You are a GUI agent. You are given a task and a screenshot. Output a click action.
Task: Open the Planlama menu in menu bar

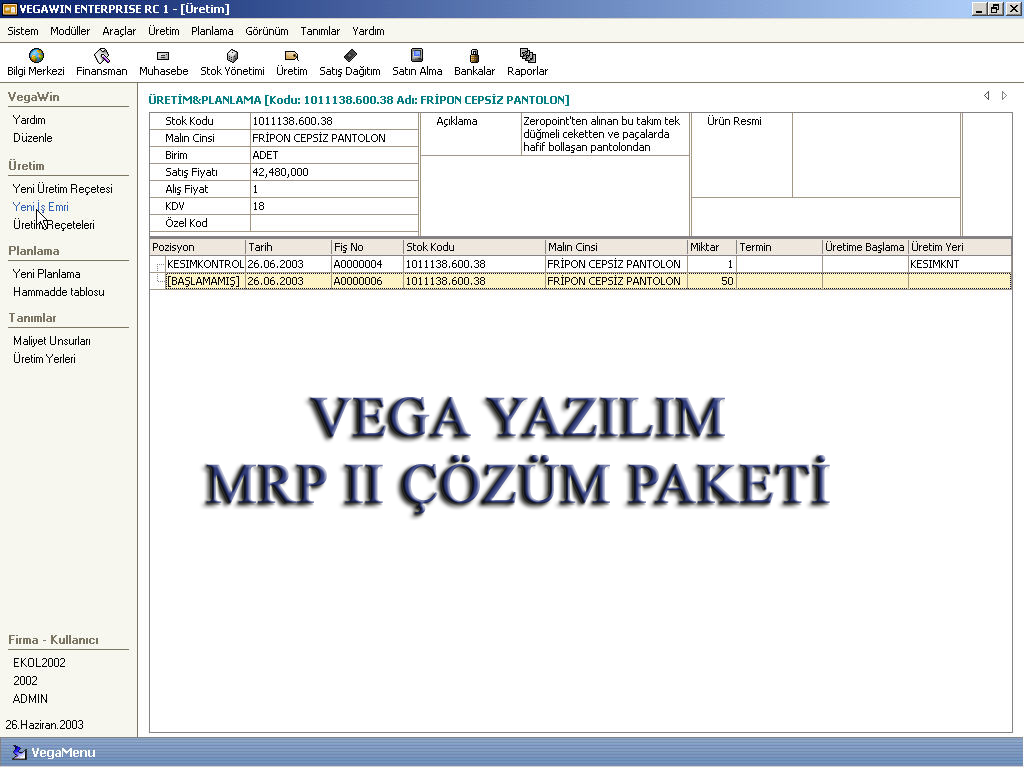click(212, 31)
